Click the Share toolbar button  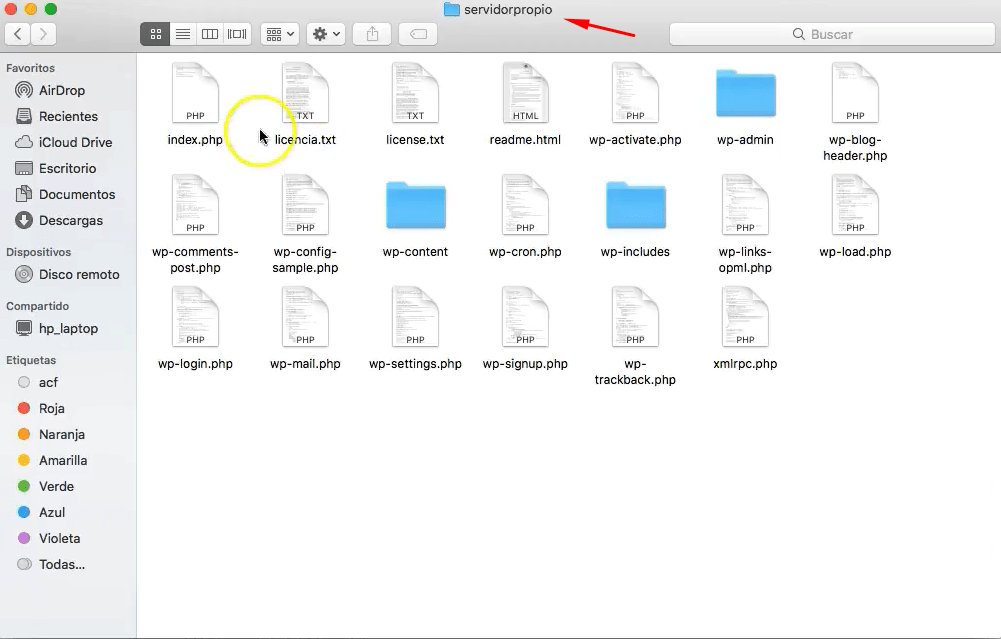(373, 34)
